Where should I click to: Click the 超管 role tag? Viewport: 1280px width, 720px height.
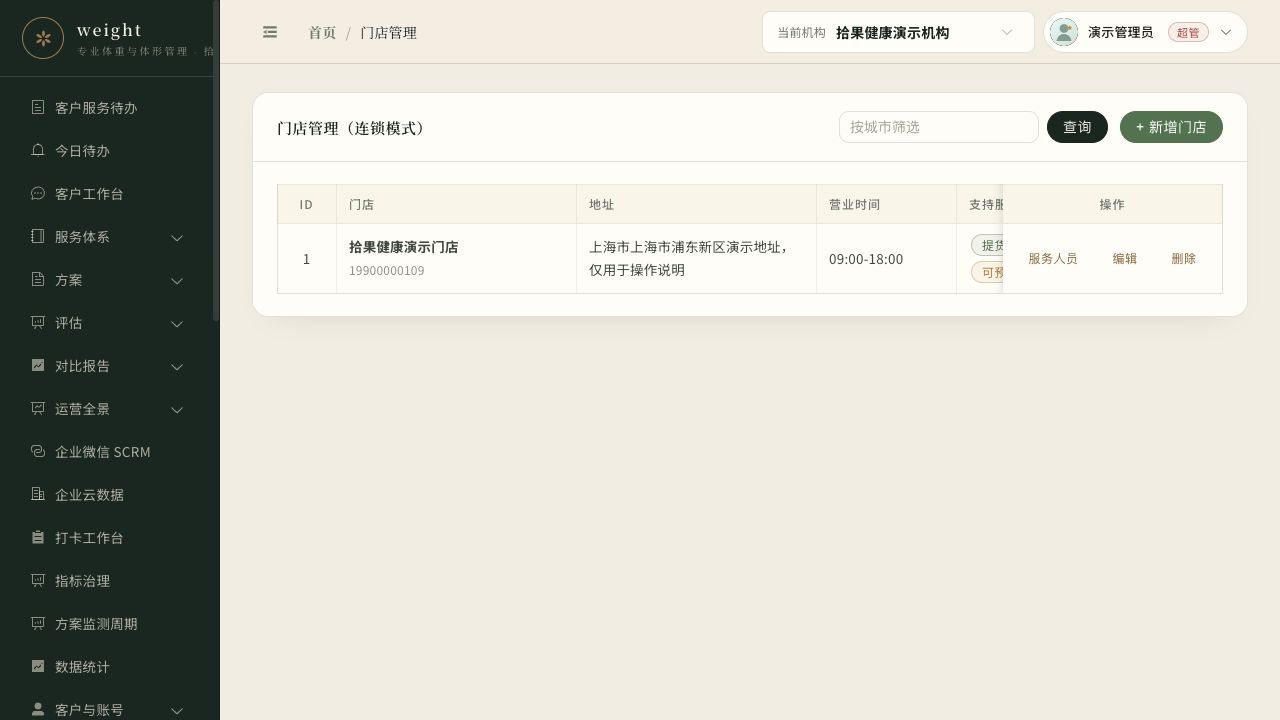[1188, 32]
